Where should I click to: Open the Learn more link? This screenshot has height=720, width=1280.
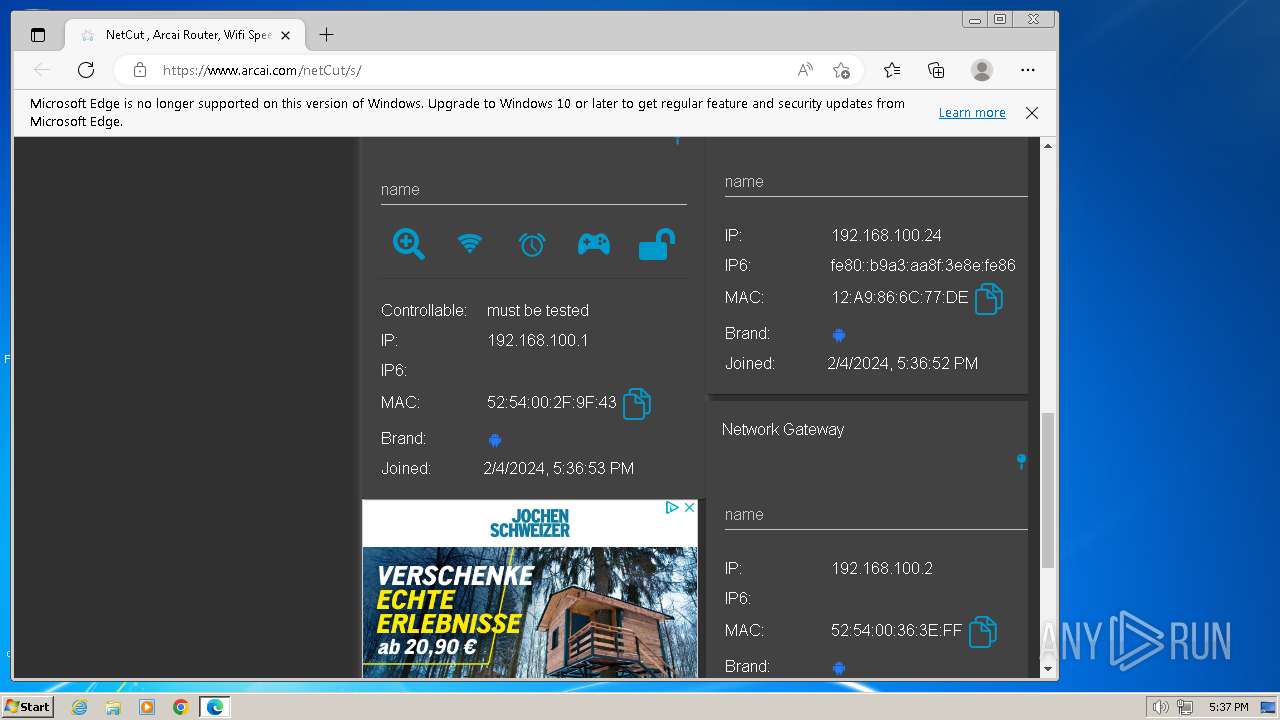(x=972, y=113)
